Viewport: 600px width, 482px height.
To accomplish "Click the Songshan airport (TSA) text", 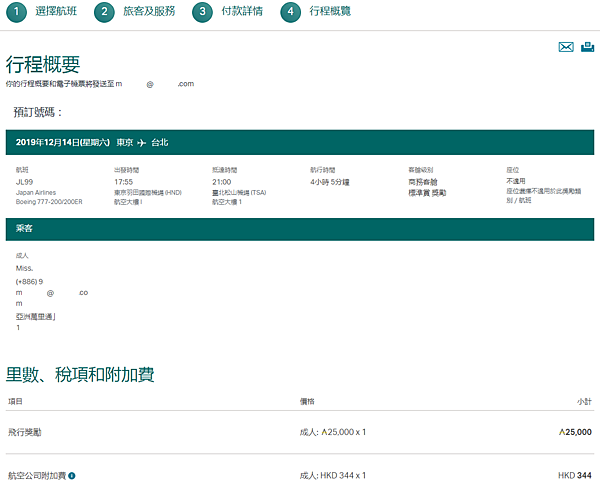I will (x=239, y=192).
